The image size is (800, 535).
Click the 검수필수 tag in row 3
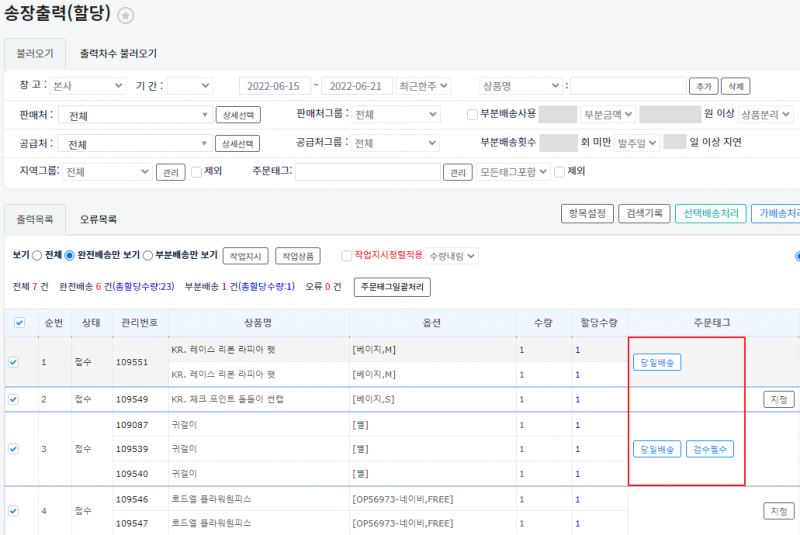pos(710,449)
